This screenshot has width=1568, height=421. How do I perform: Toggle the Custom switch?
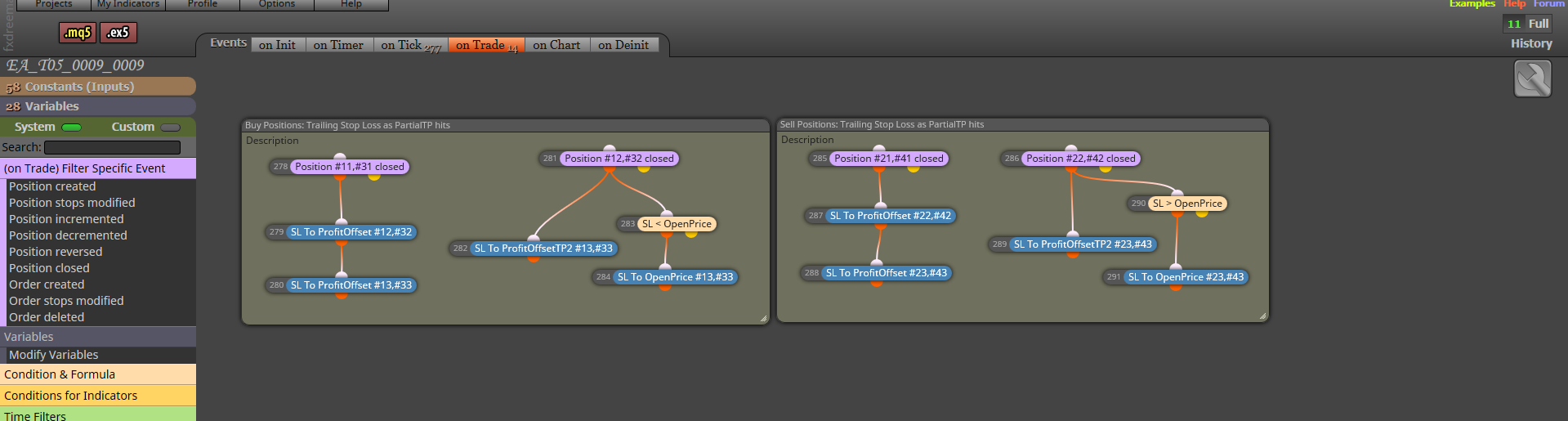(171, 128)
